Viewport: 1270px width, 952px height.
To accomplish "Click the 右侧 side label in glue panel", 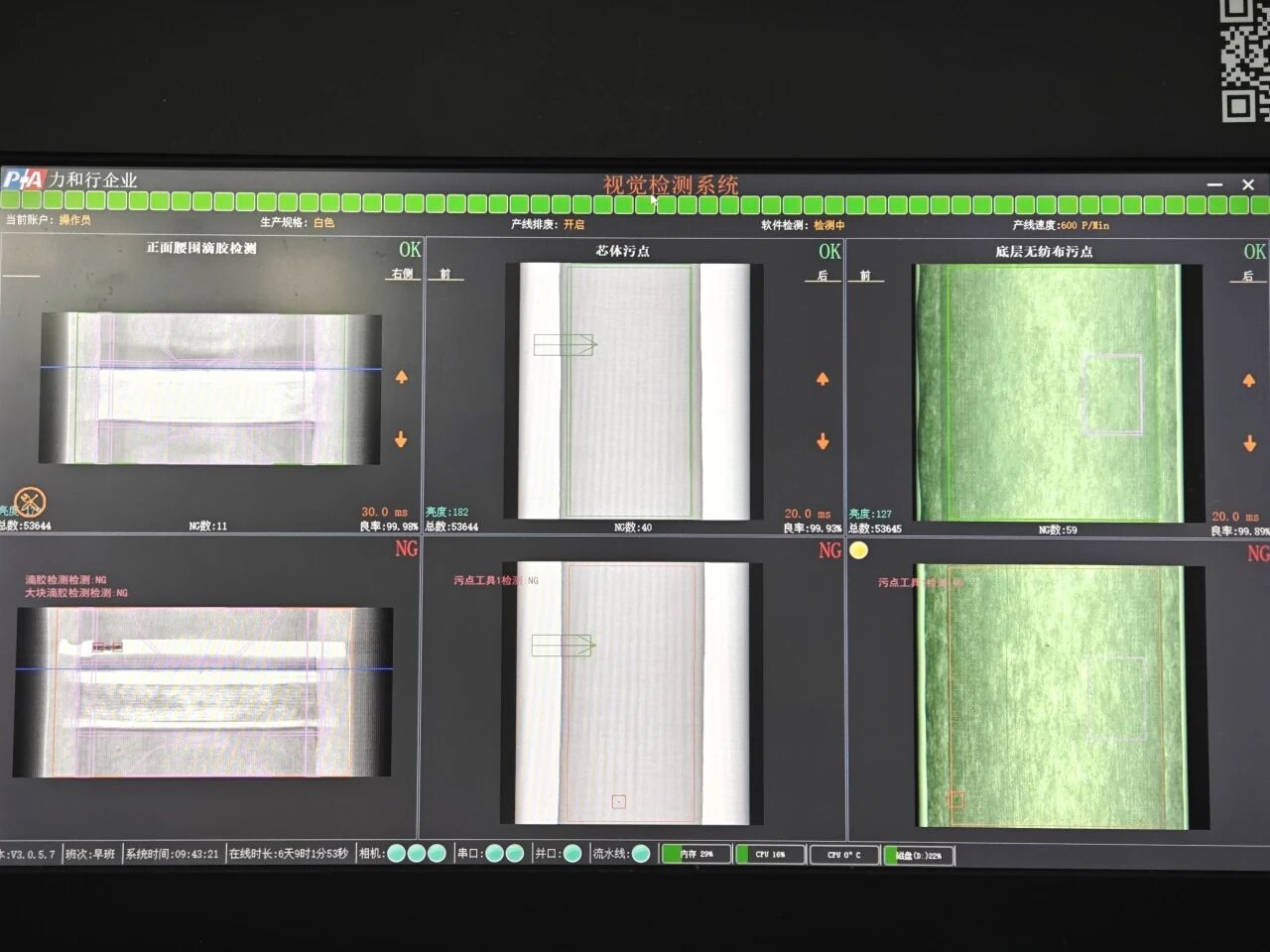I will tap(402, 274).
